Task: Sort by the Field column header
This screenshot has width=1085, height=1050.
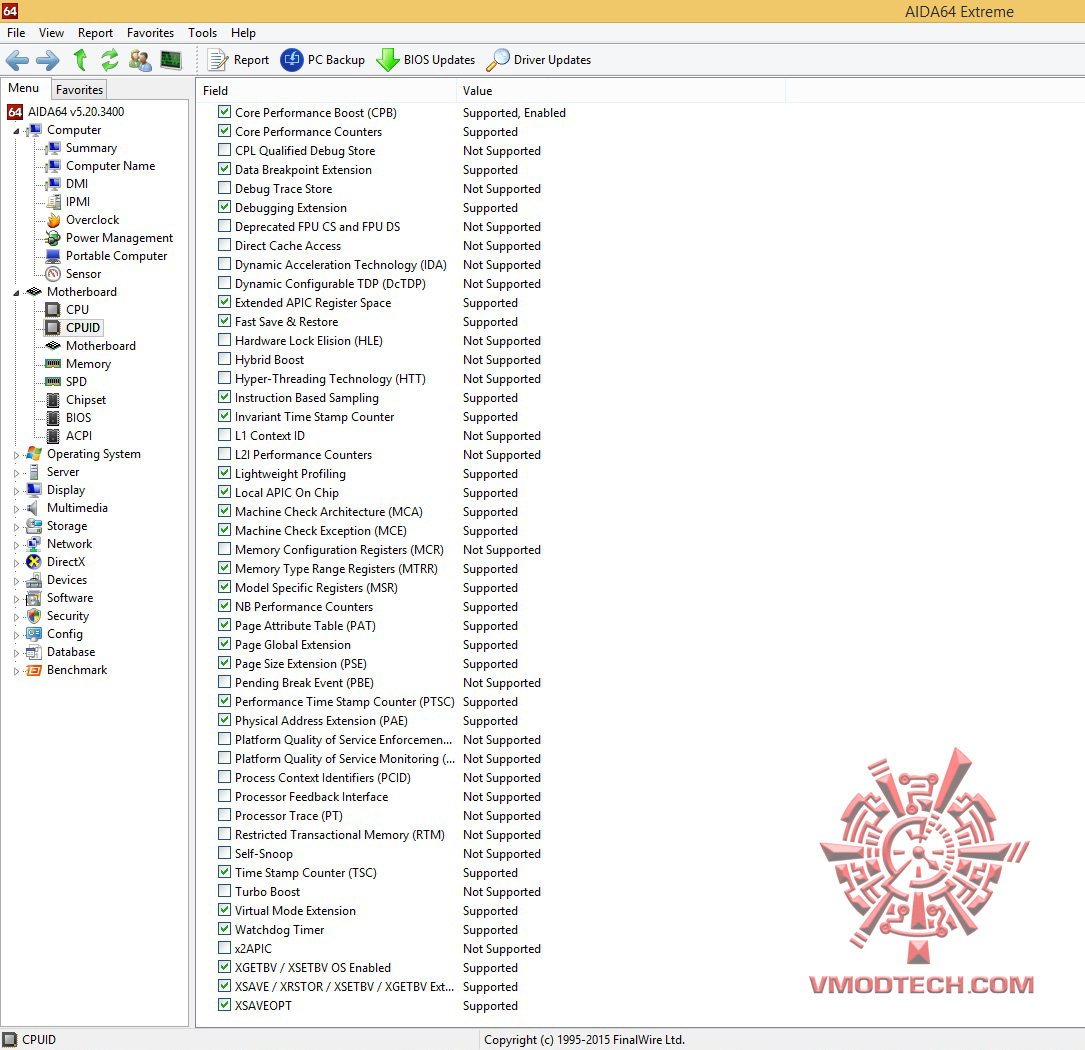Action: [326, 91]
